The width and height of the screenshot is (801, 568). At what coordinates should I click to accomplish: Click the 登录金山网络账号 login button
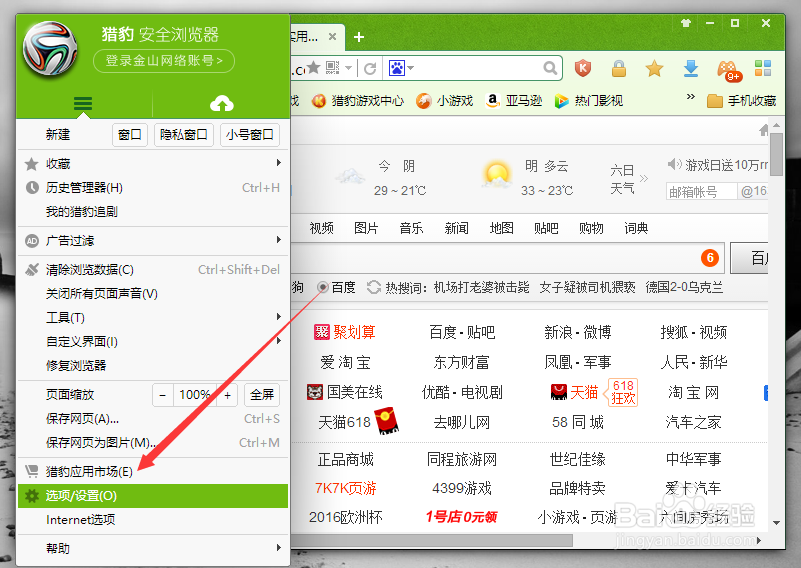point(164,61)
